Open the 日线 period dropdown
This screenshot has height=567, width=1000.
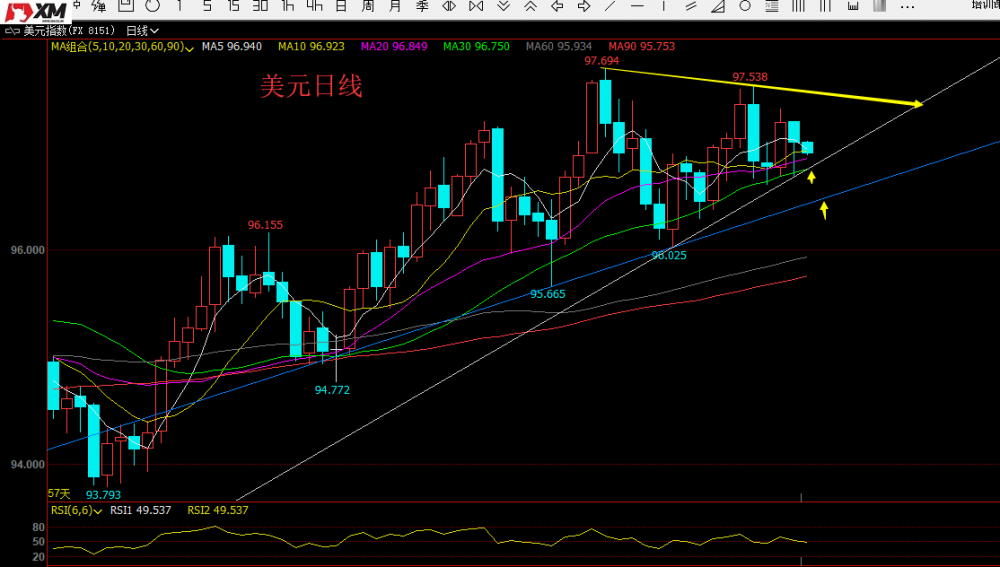tap(142, 31)
